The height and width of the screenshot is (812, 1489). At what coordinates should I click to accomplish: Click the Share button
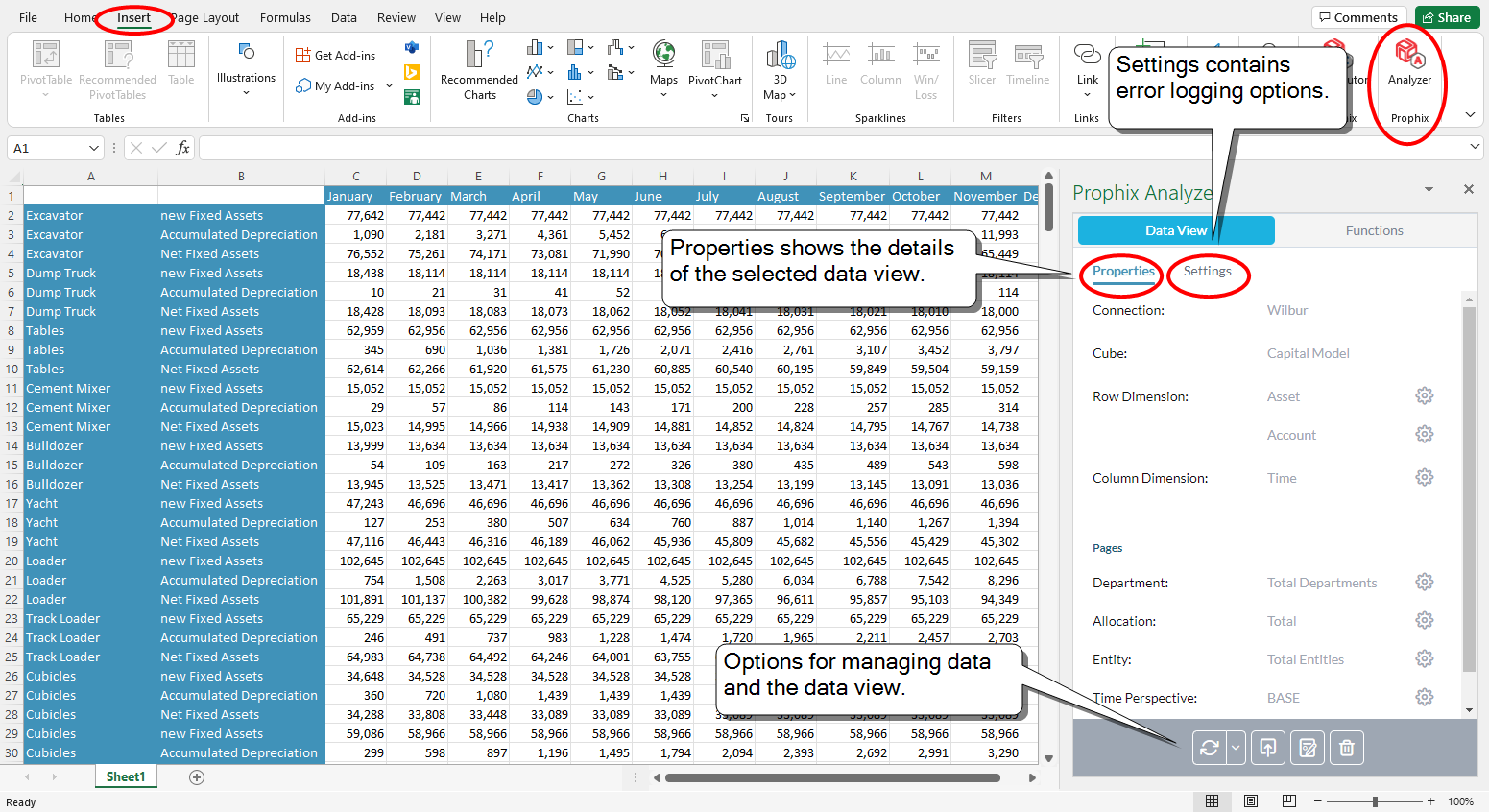(x=1447, y=17)
